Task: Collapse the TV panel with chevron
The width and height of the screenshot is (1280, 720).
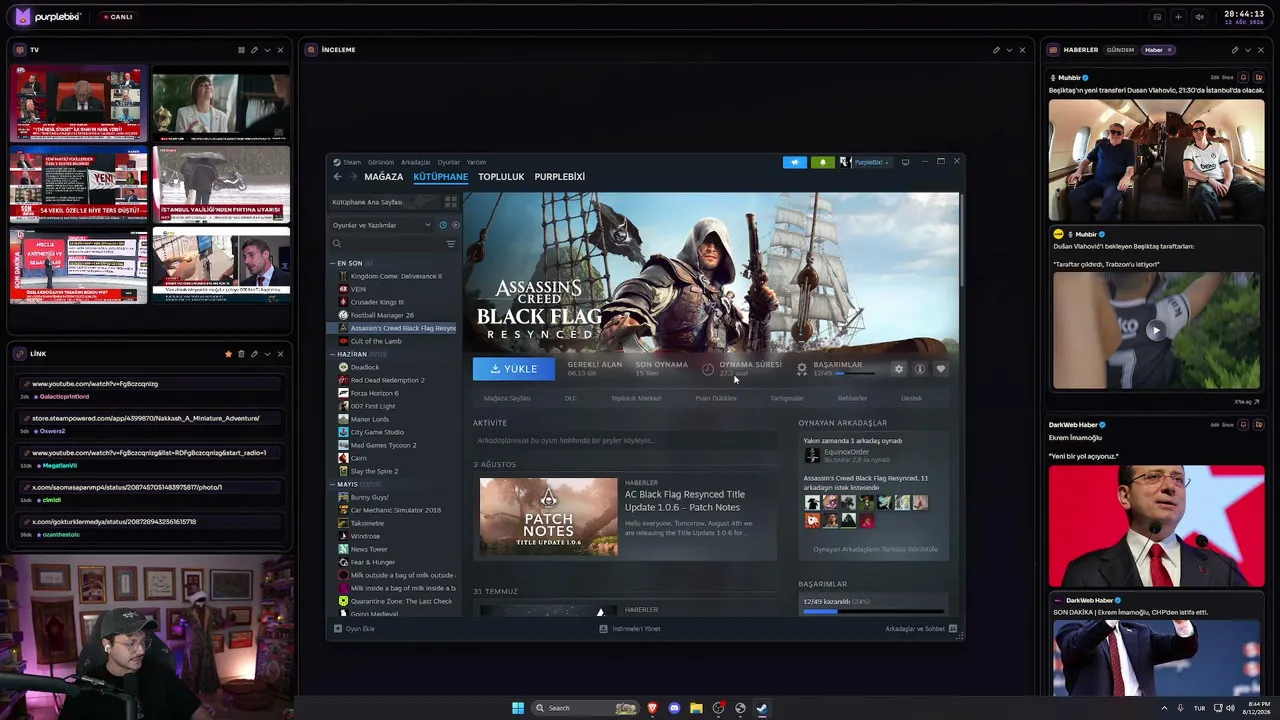Action: pos(267,50)
